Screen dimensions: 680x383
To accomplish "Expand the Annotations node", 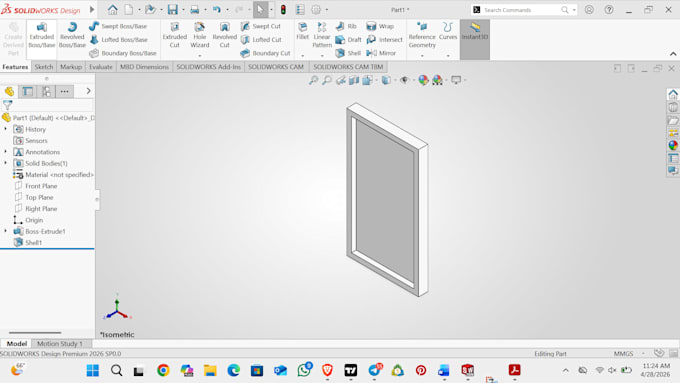I will pyautogui.click(x=6, y=152).
